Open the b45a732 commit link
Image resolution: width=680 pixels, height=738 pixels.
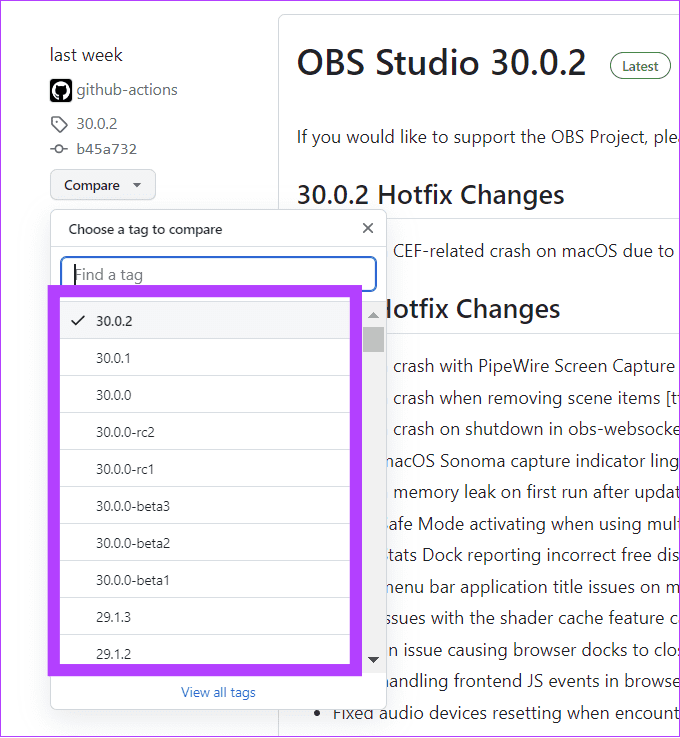click(106, 149)
